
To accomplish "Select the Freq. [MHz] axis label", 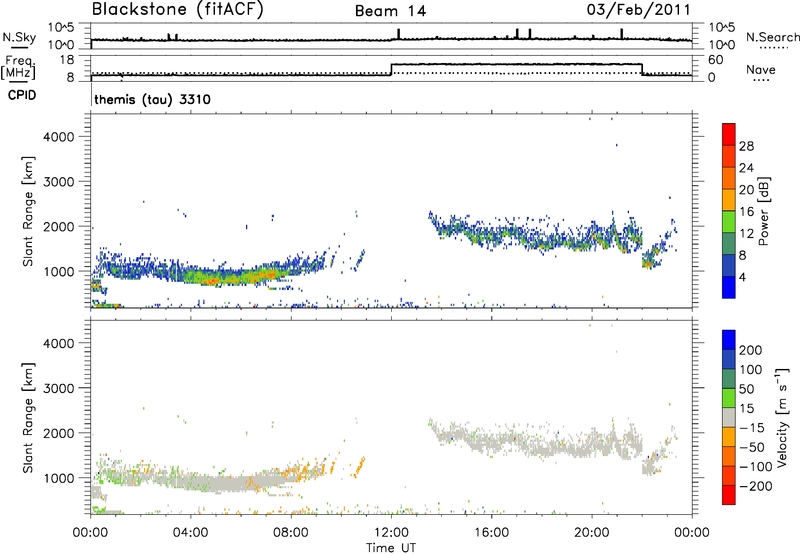I will pos(18,68).
